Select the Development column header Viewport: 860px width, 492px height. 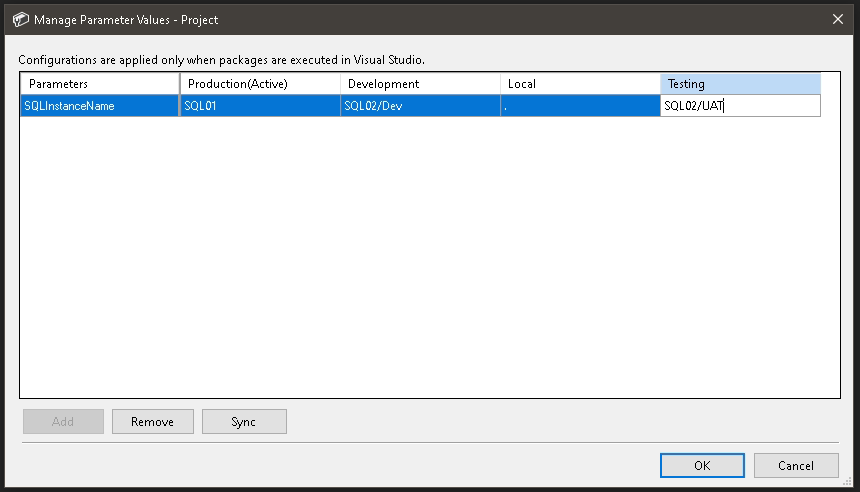420,84
